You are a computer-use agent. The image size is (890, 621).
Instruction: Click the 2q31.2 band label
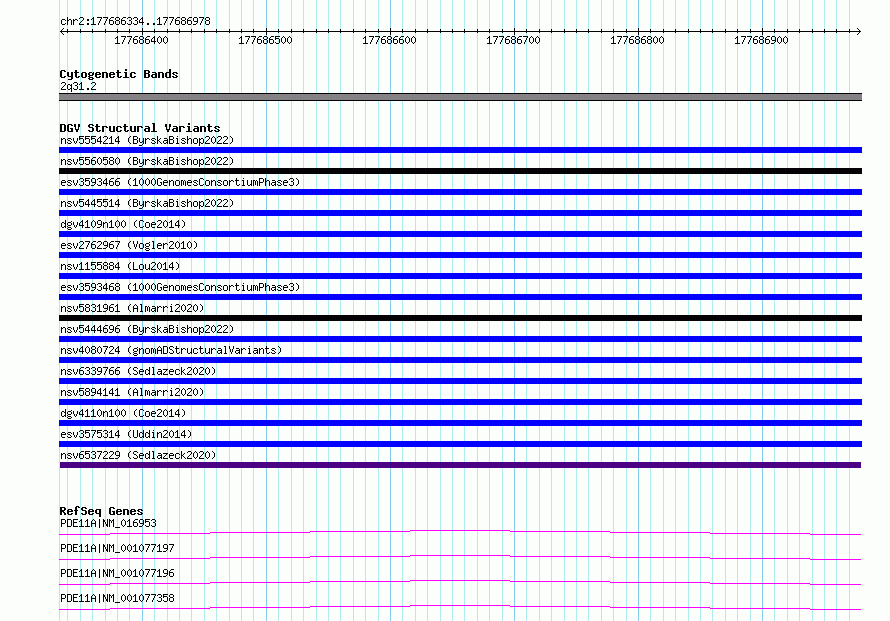pos(78,86)
